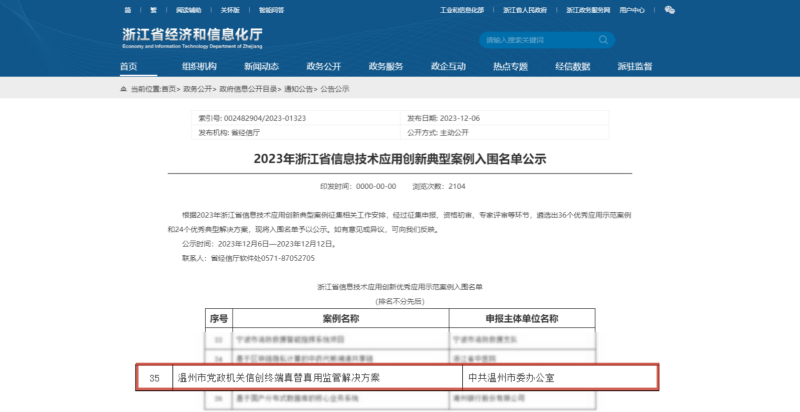Open 热点专题 navigation item

point(510,66)
